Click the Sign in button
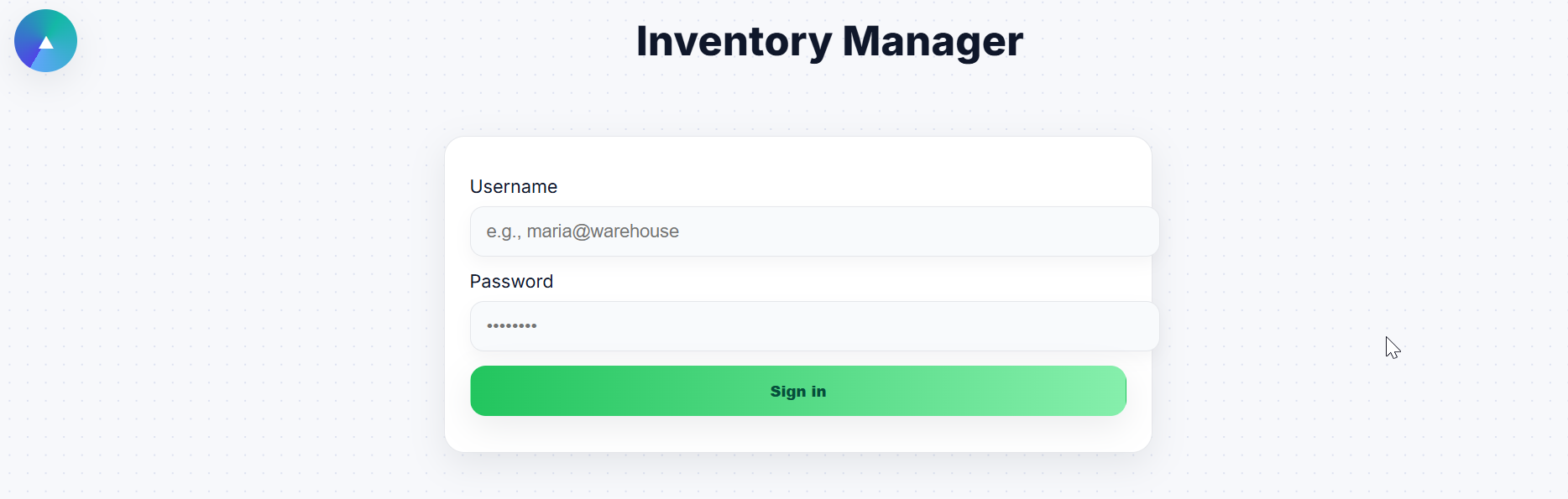This screenshot has width=1568, height=499. (x=797, y=391)
